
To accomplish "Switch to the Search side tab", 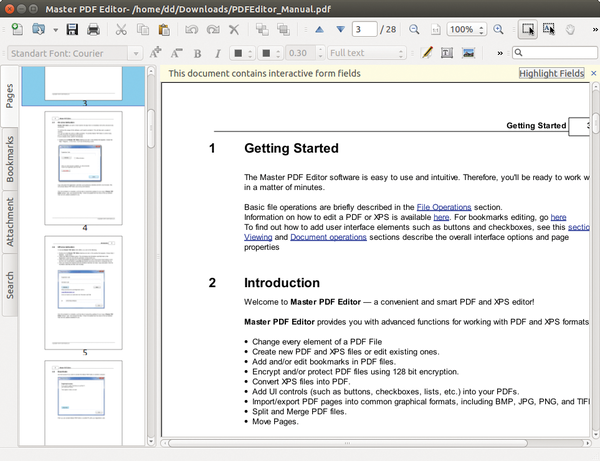I will (x=10, y=285).
